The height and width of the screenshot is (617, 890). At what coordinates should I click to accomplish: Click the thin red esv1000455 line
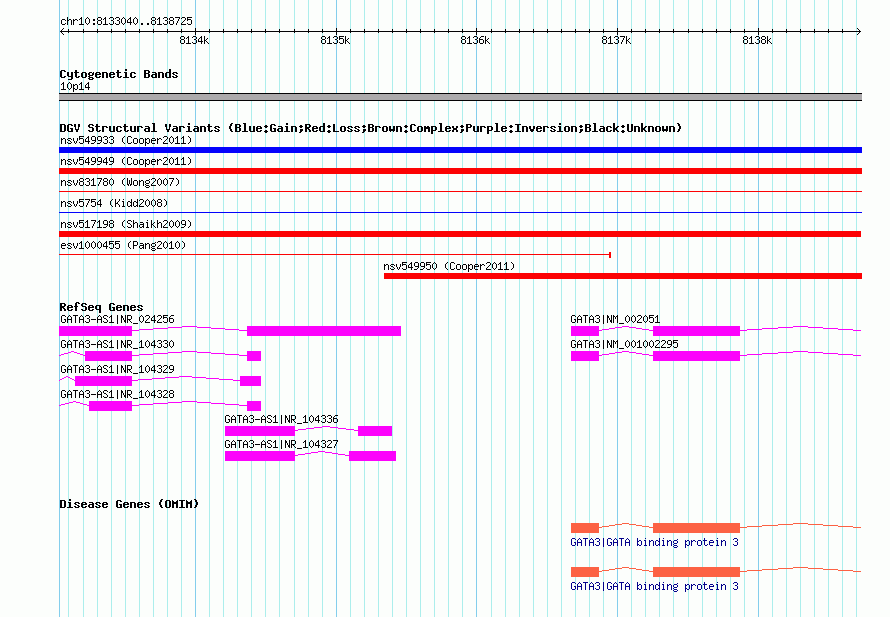pos(335,255)
